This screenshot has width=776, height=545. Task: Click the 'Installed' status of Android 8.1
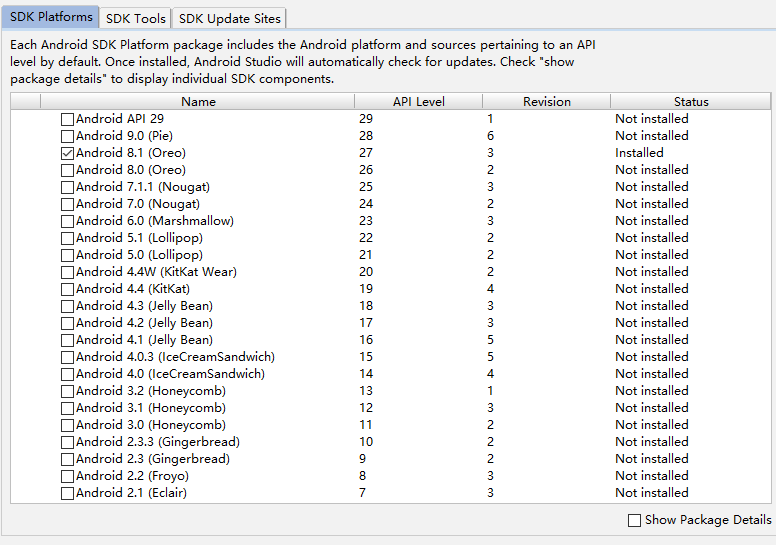(639, 152)
